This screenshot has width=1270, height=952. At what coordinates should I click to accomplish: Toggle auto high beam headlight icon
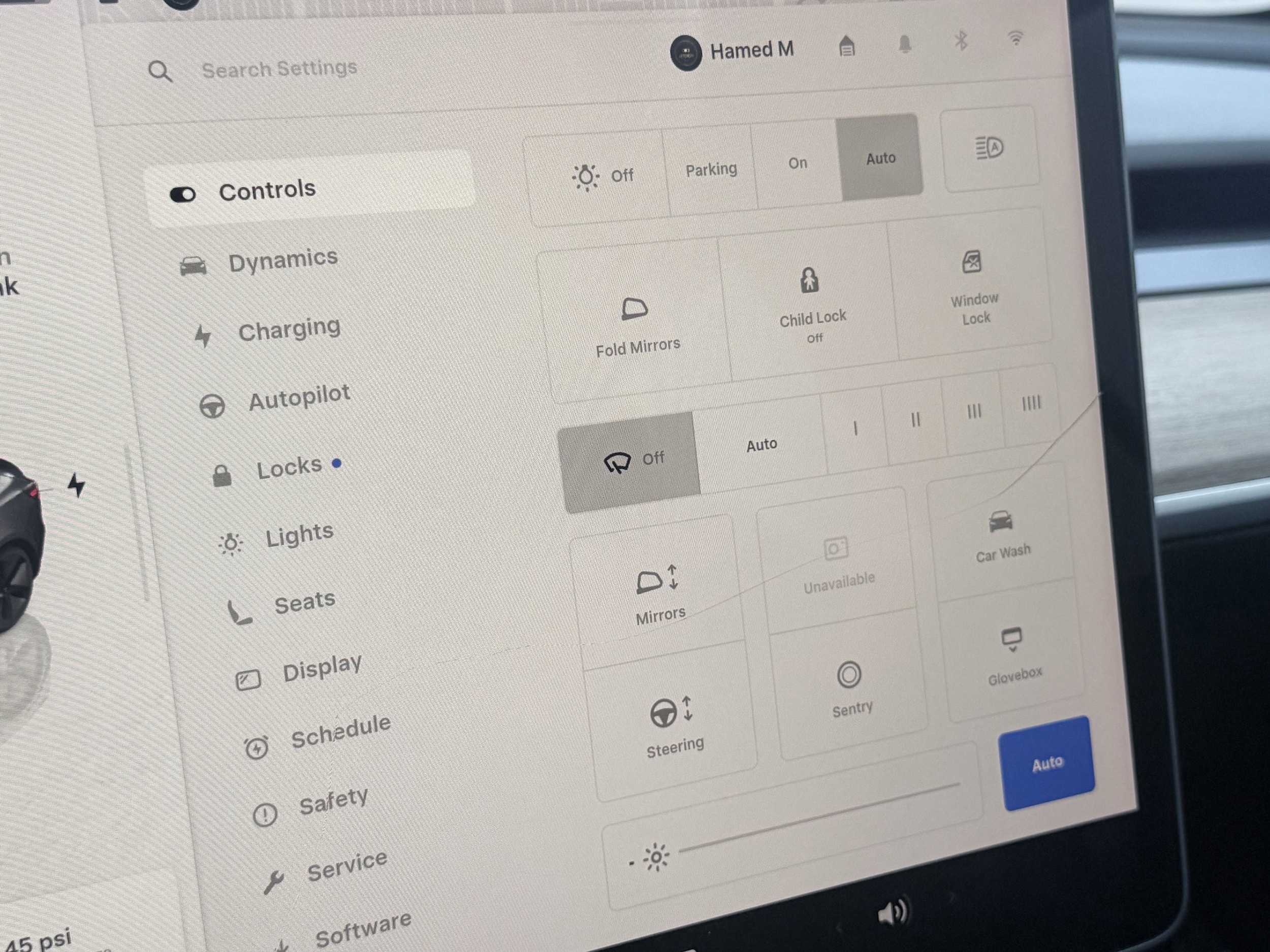click(989, 148)
